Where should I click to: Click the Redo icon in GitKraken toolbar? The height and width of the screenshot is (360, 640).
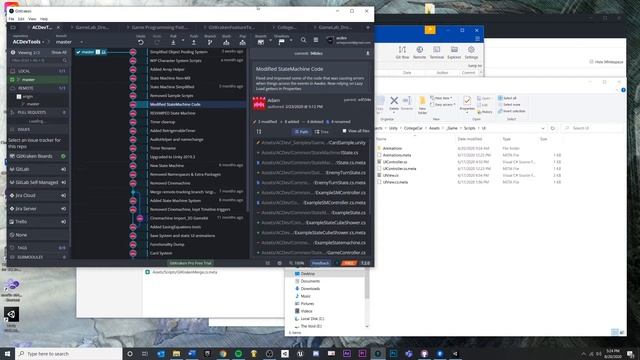pos(157,42)
